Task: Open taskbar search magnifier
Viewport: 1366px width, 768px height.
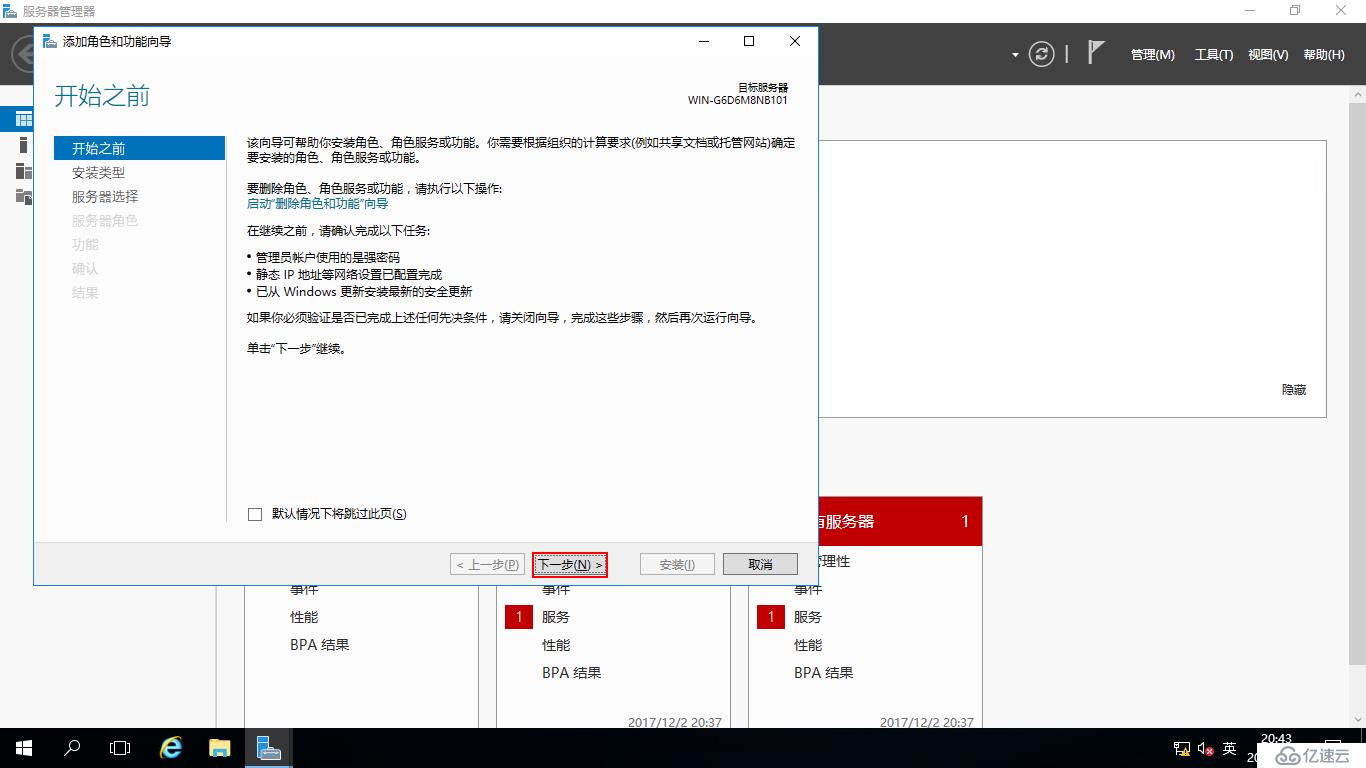Action: point(72,748)
